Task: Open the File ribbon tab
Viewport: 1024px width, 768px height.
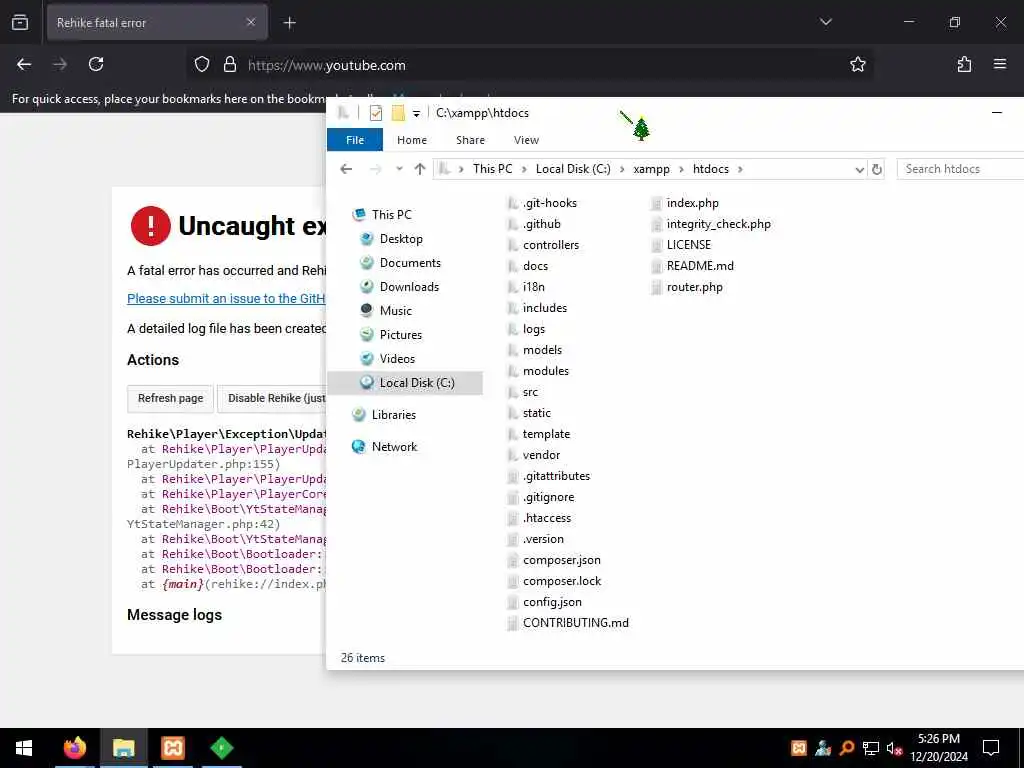Action: 355,140
